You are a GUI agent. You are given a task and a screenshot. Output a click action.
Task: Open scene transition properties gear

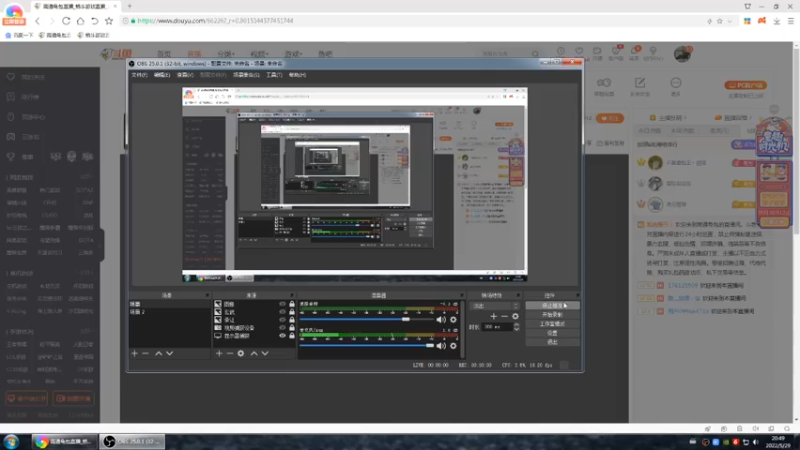[515, 316]
